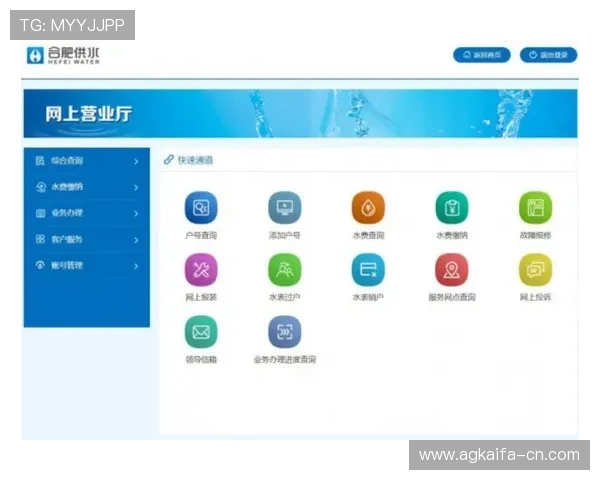Expand the 业务办理 chevron arrow
This screenshot has width=600, height=480.
136,214
